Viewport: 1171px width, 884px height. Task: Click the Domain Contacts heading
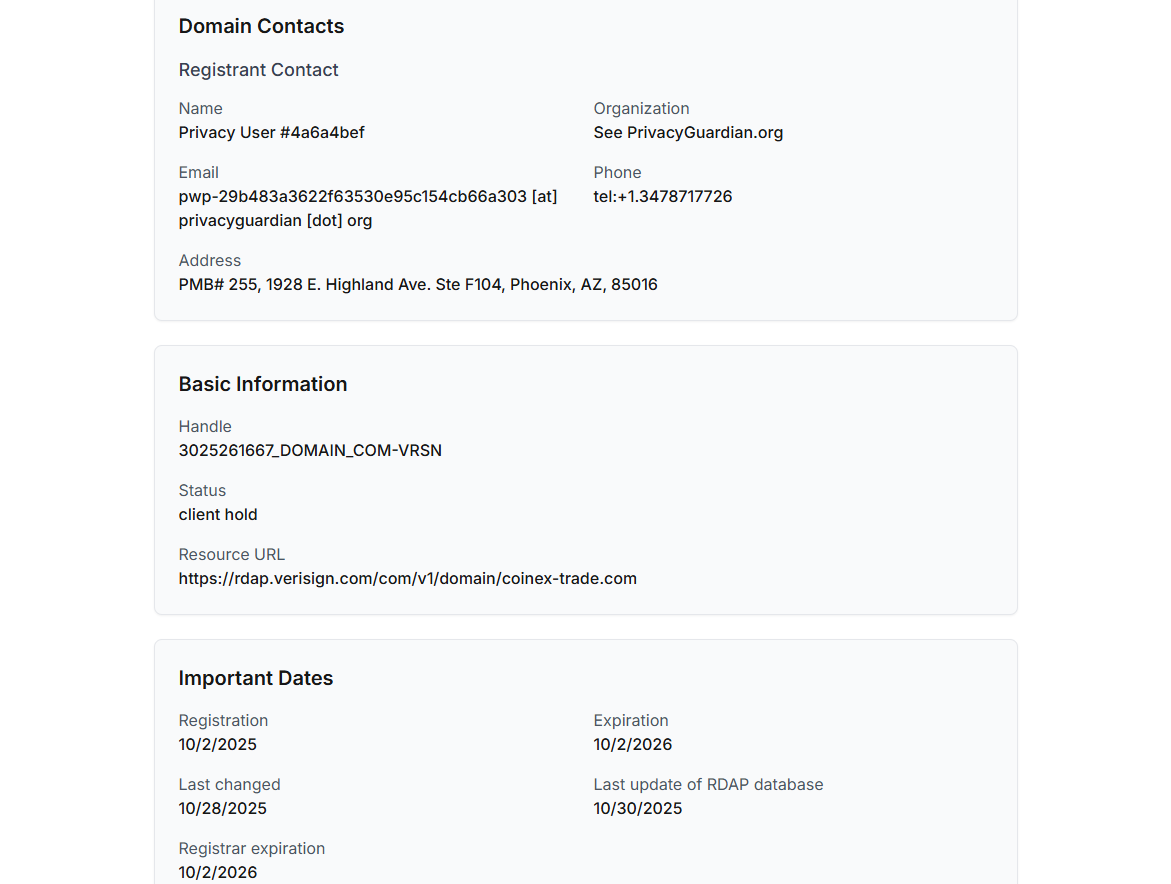(261, 27)
